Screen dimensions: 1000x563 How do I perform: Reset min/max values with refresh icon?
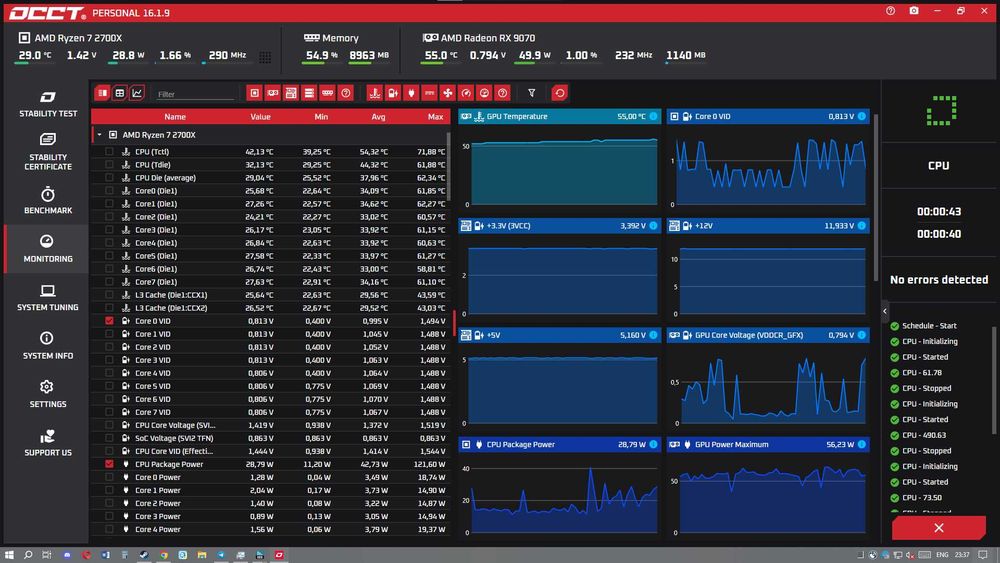(559, 93)
